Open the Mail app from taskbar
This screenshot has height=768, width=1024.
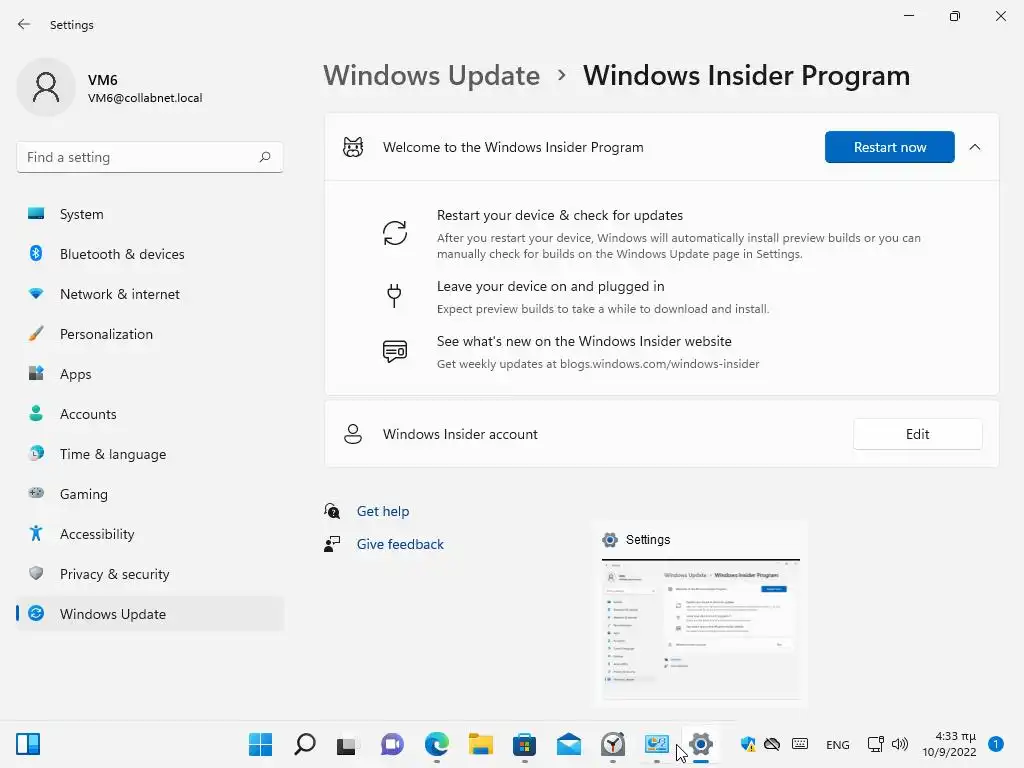[x=569, y=744]
